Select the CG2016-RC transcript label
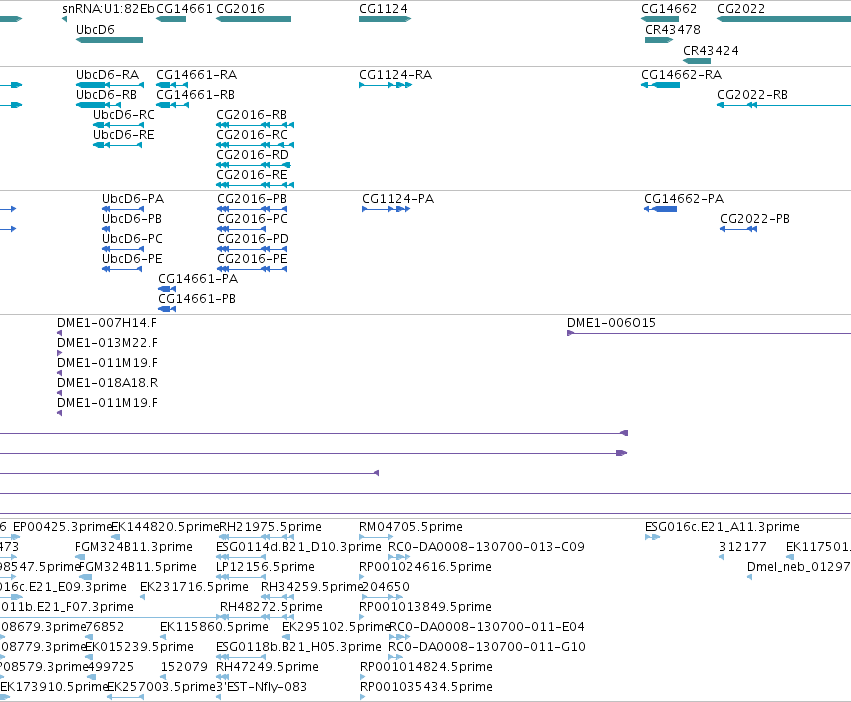The height and width of the screenshot is (702, 851). 252,135
